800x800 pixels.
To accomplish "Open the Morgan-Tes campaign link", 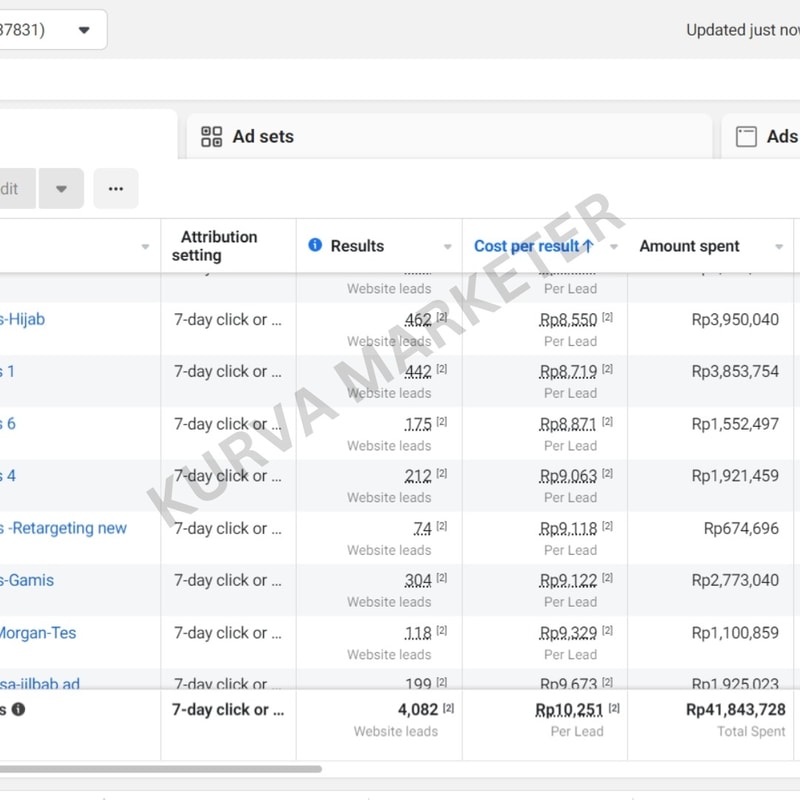I will [x=38, y=633].
